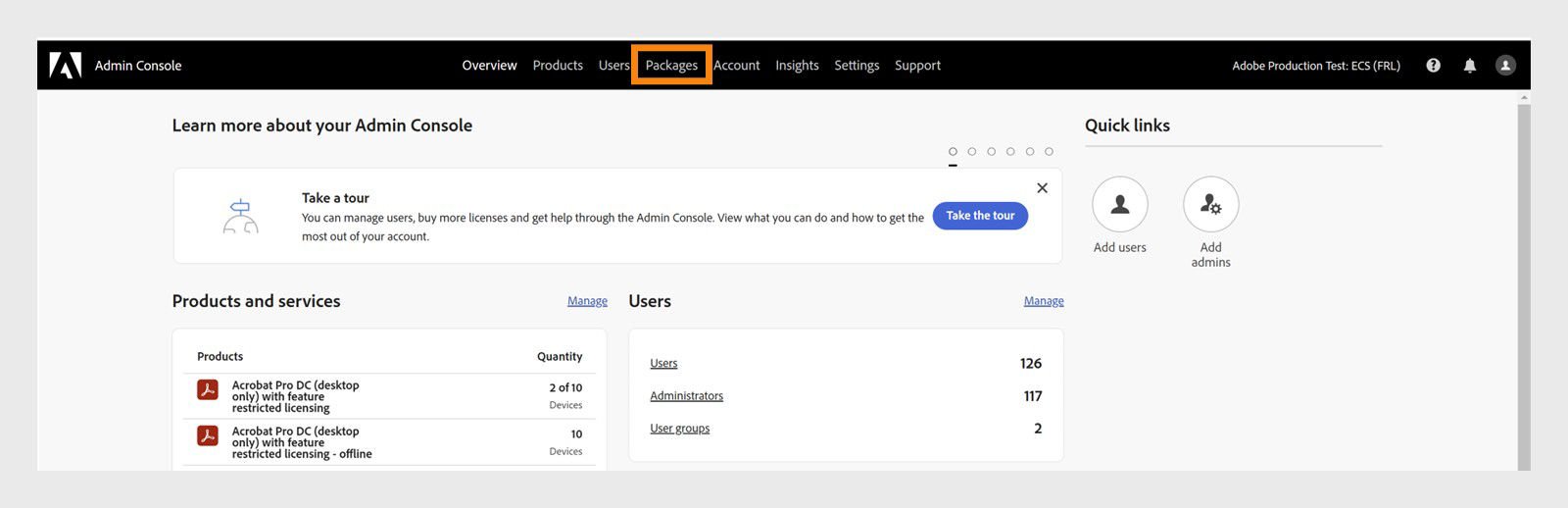Open the Administrators link
Viewport: 1568px width, 508px height.
pyautogui.click(x=686, y=396)
